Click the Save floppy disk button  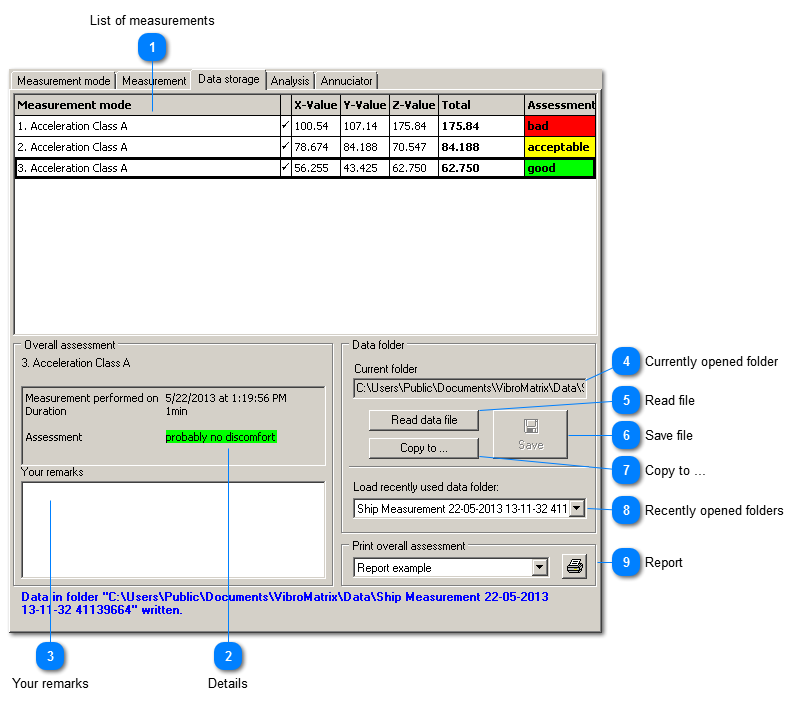pyautogui.click(x=530, y=434)
